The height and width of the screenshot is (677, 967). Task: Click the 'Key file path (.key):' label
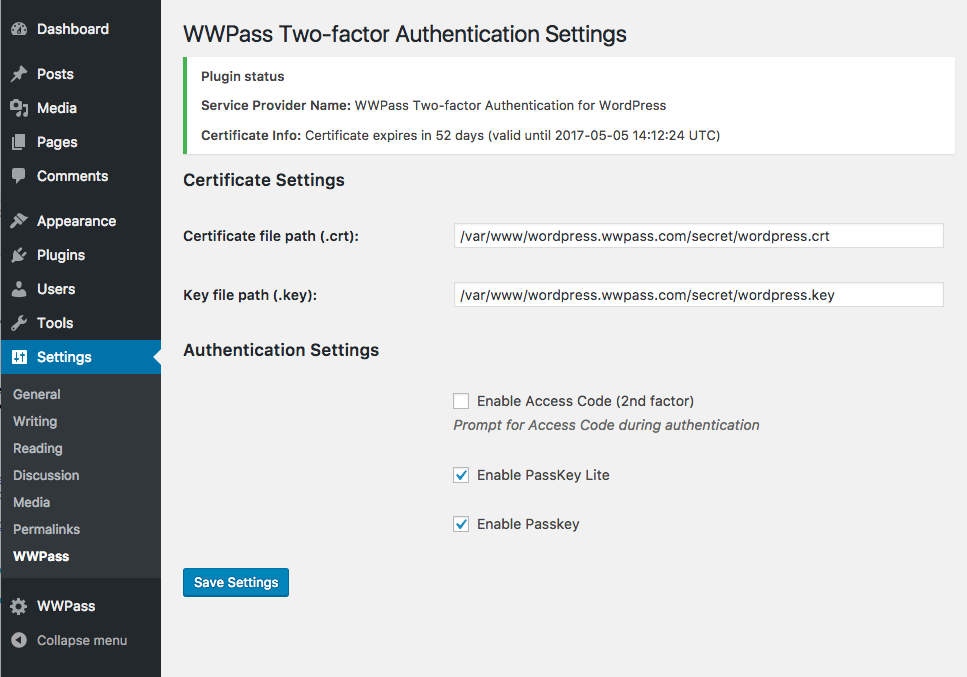coord(250,295)
